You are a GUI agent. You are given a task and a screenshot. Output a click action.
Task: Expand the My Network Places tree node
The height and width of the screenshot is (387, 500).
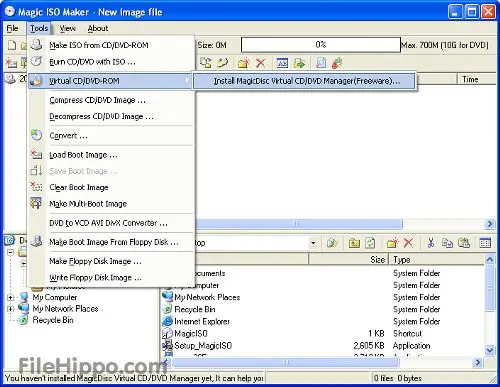(10, 309)
